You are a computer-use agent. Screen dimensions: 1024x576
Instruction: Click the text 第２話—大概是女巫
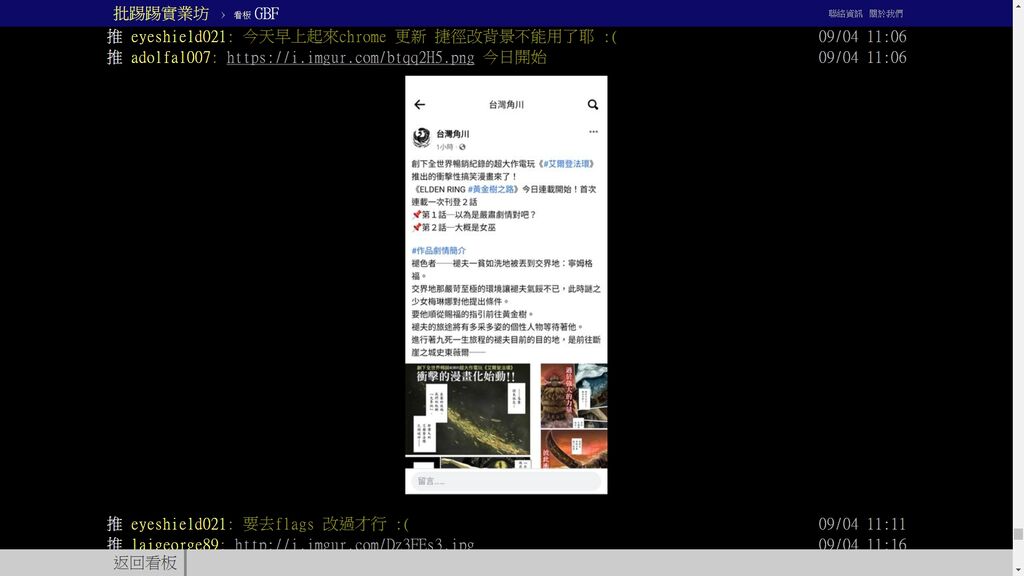click(458, 227)
